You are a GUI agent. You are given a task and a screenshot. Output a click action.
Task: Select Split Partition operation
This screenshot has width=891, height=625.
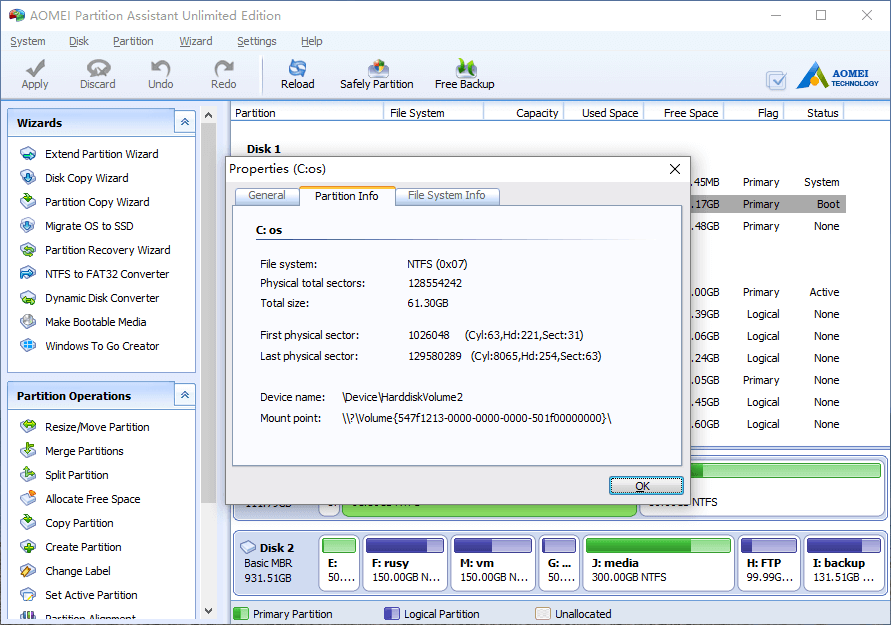click(x=77, y=475)
